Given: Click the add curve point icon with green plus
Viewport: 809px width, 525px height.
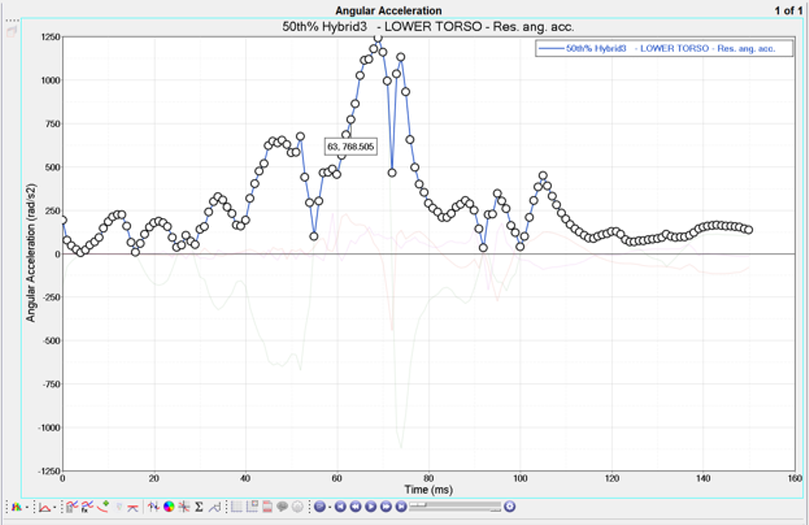Looking at the screenshot, I should pyautogui.click(x=103, y=507).
